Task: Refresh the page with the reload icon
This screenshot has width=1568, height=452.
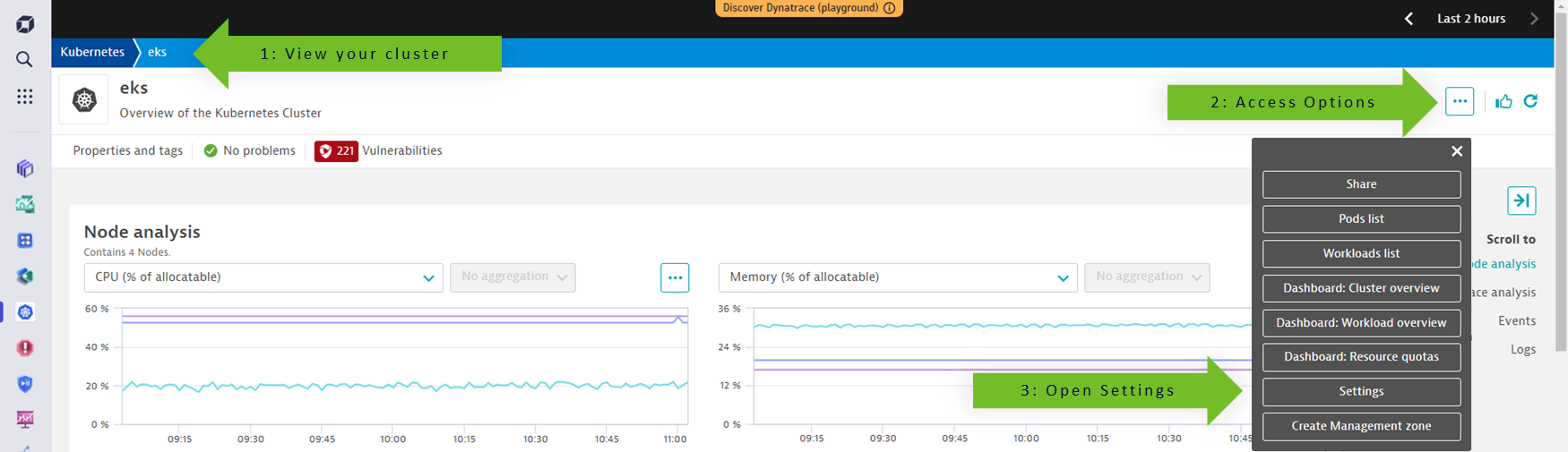Action: tap(1530, 101)
